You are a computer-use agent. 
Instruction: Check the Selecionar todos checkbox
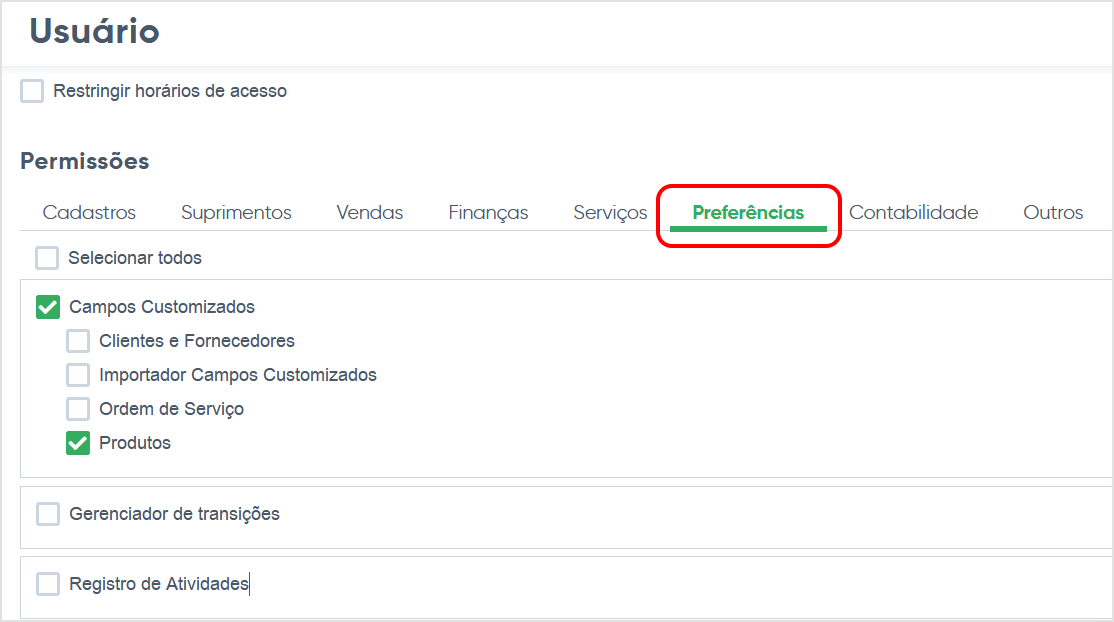(47, 258)
